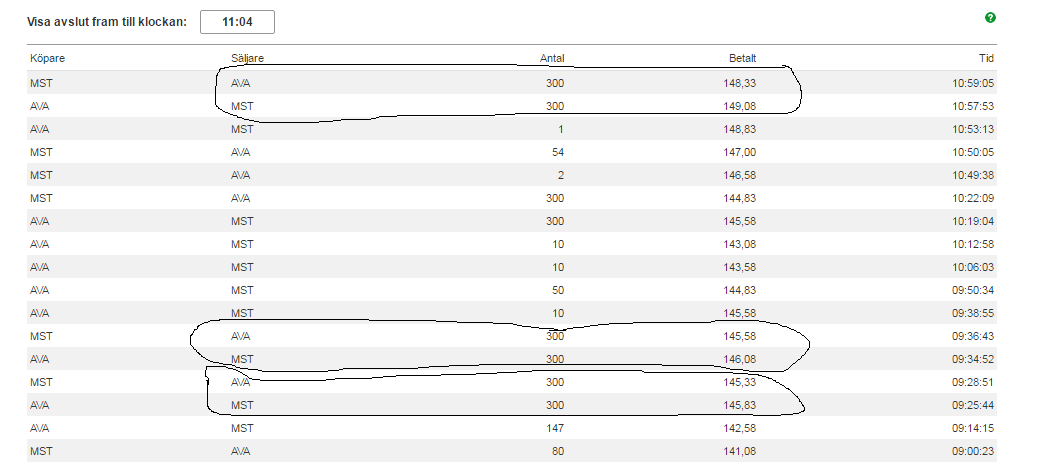Viewport: 1044px width, 476px height.
Task: Click the Betalt column header
Action: 742,59
